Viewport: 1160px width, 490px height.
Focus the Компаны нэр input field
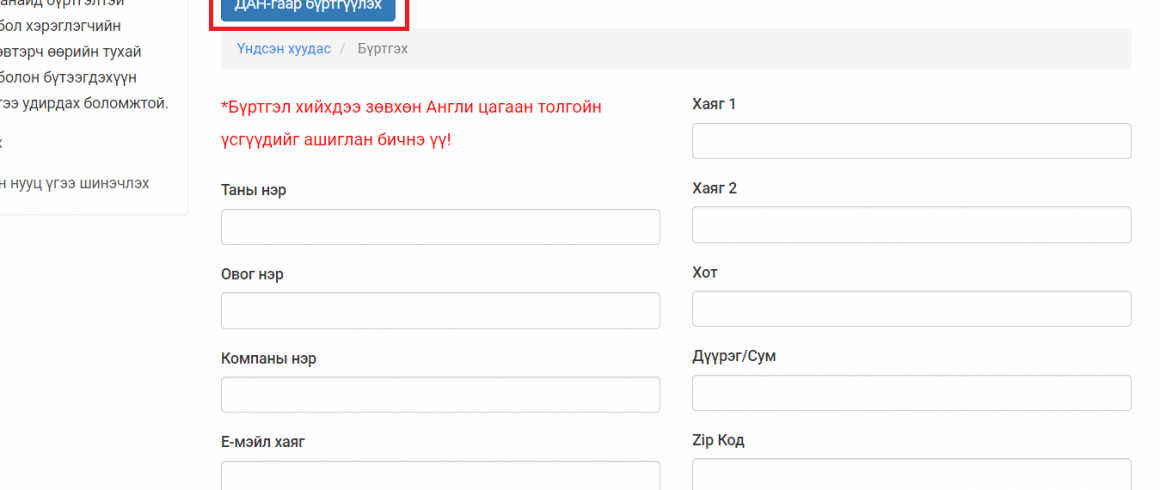[x=440, y=395]
